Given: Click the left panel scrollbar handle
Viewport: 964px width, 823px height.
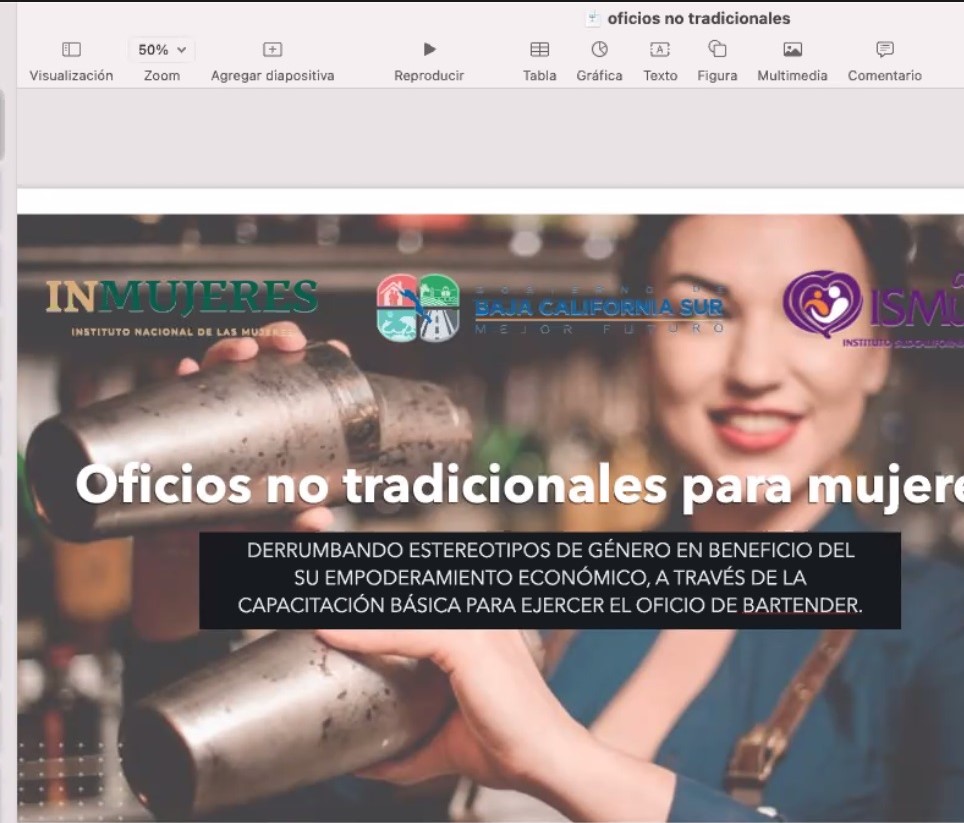Looking at the screenshot, I should (x=2, y=125).
